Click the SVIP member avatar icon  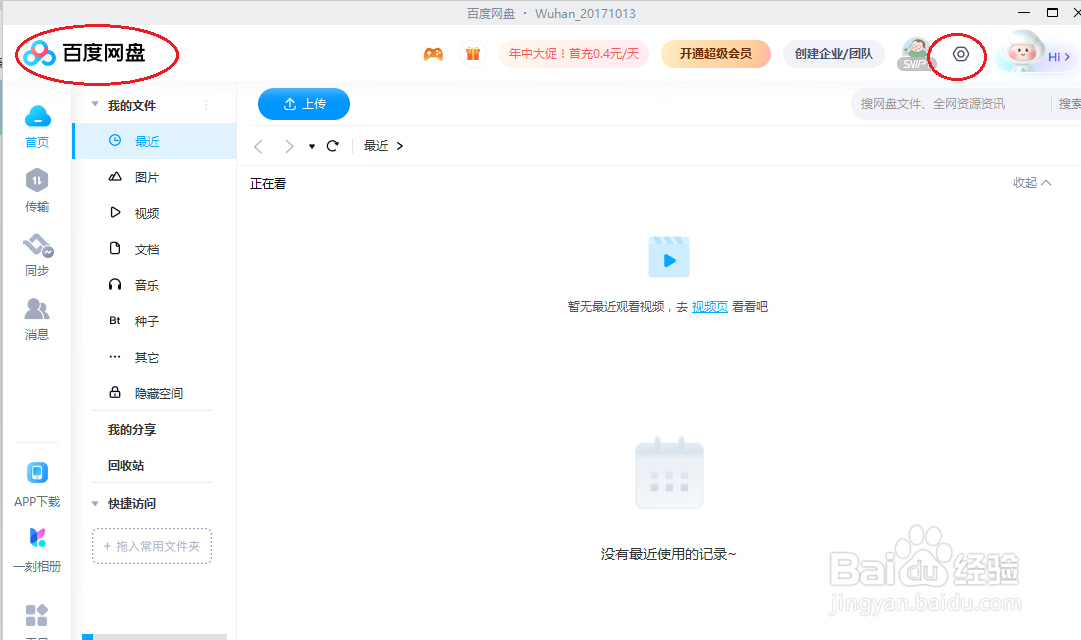point(915,54)
